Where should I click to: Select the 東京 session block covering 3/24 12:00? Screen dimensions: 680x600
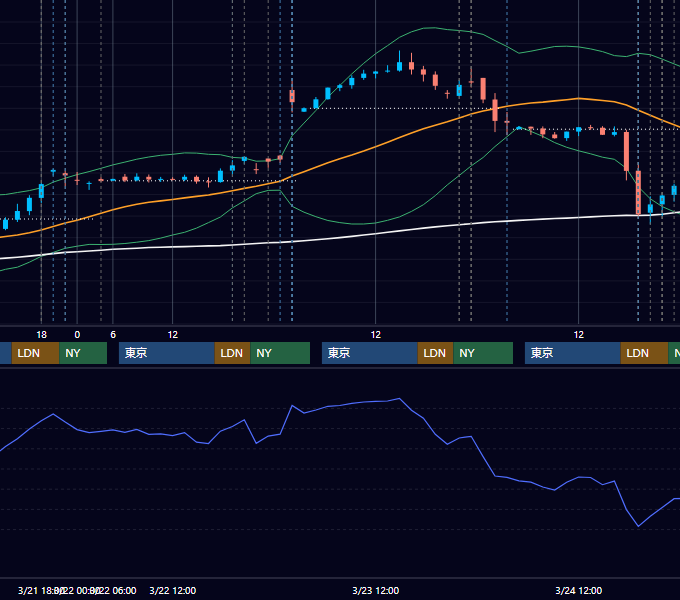pyautogui.click(x=573, y=353)
